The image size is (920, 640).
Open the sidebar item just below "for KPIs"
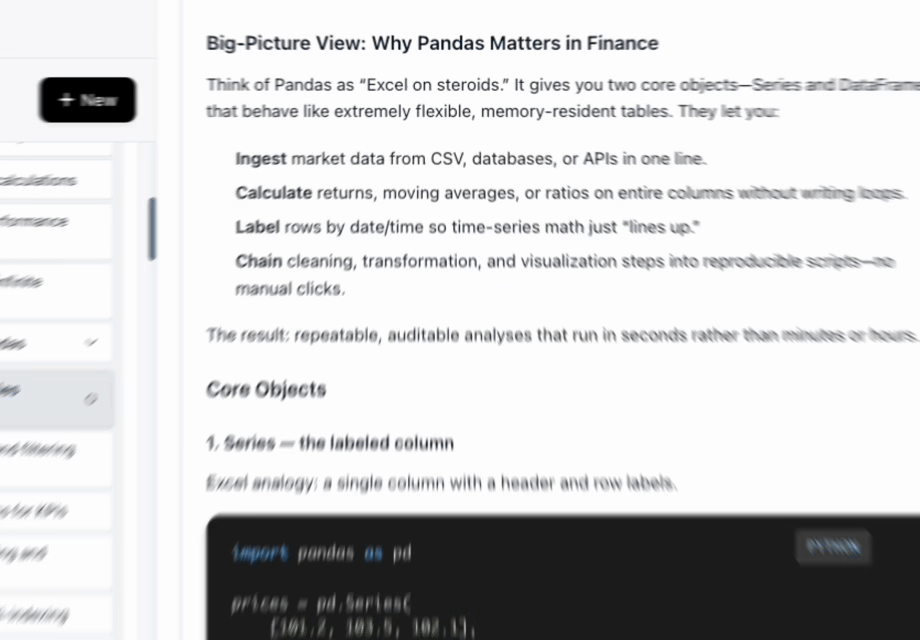pyautogui.click(x=50, y=552)
